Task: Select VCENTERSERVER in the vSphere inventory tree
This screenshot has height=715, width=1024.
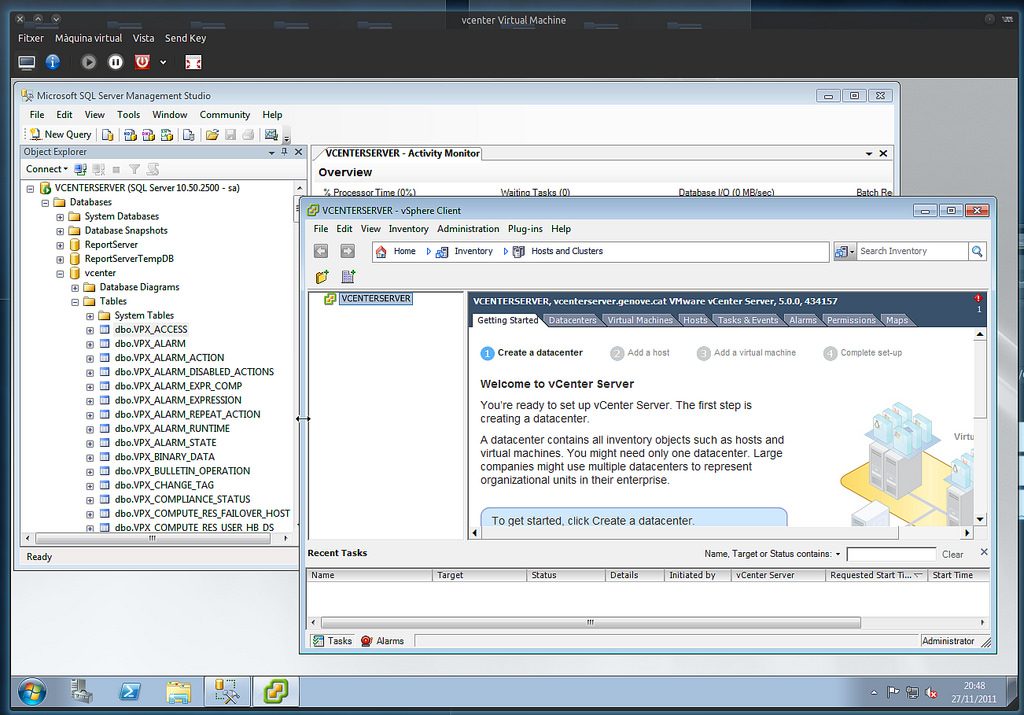Action: coord(376,298)
